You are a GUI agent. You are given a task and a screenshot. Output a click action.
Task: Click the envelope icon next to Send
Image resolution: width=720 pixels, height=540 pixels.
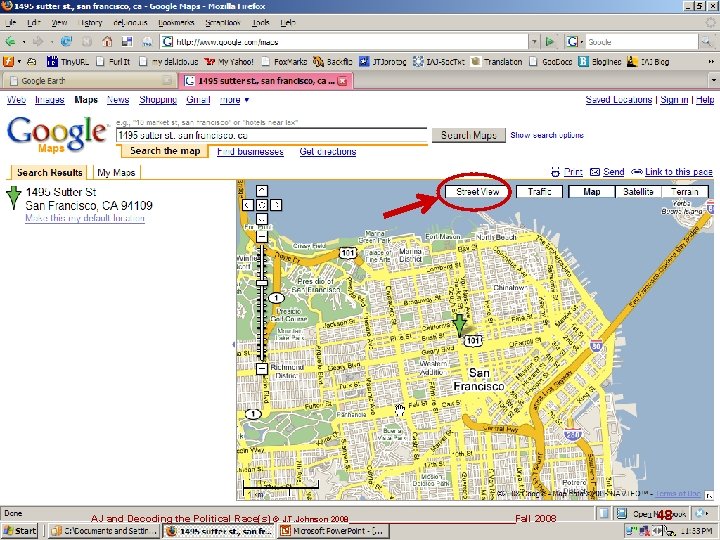595,172
